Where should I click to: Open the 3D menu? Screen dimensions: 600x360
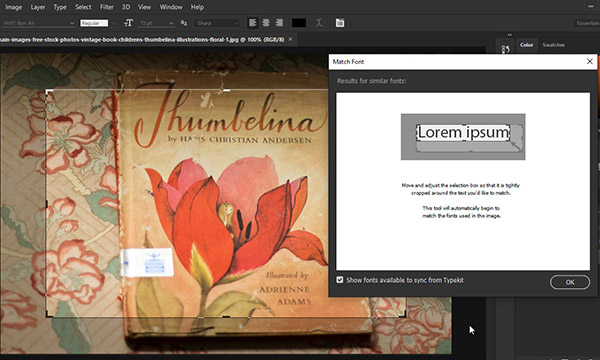click(126, 7)
